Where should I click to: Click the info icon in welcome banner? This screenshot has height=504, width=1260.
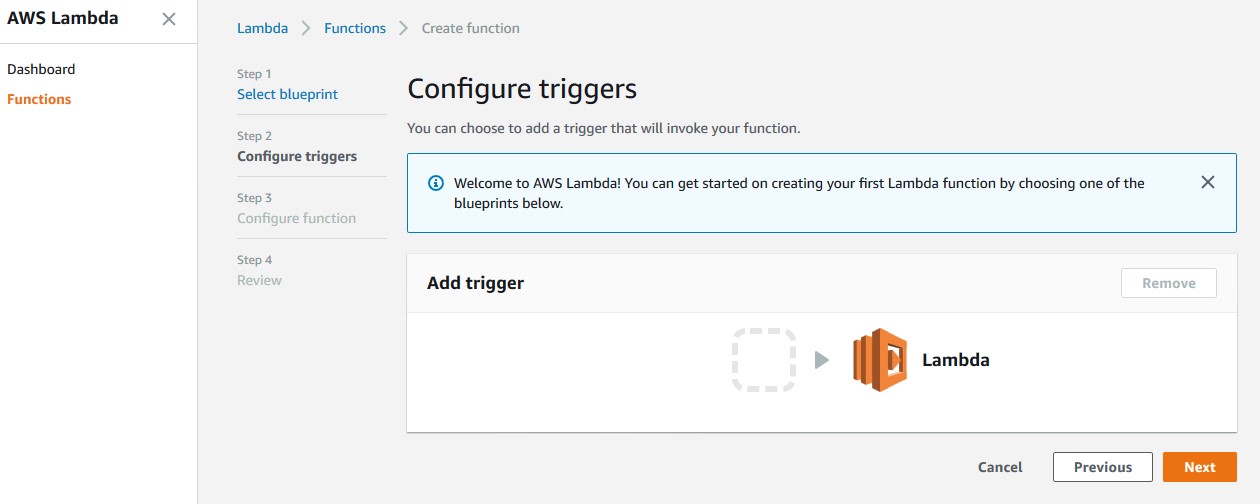pyautogui.click(x=436, y=183)
